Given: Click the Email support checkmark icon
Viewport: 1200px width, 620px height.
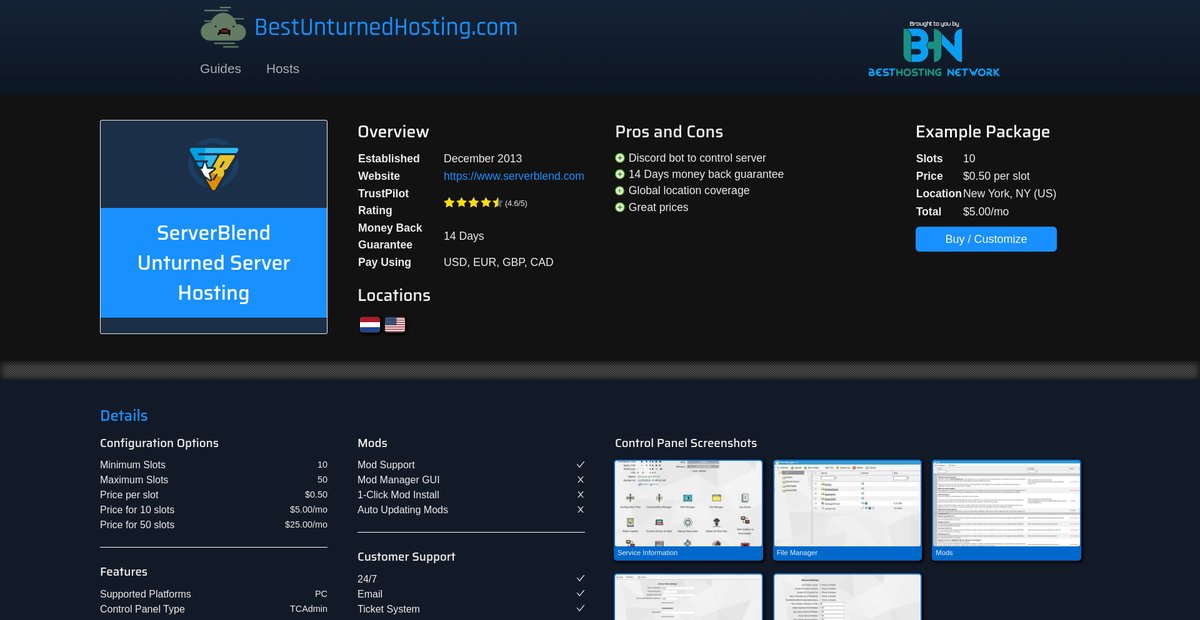Looking at the screenshot, I should click(x=580, y=594).
